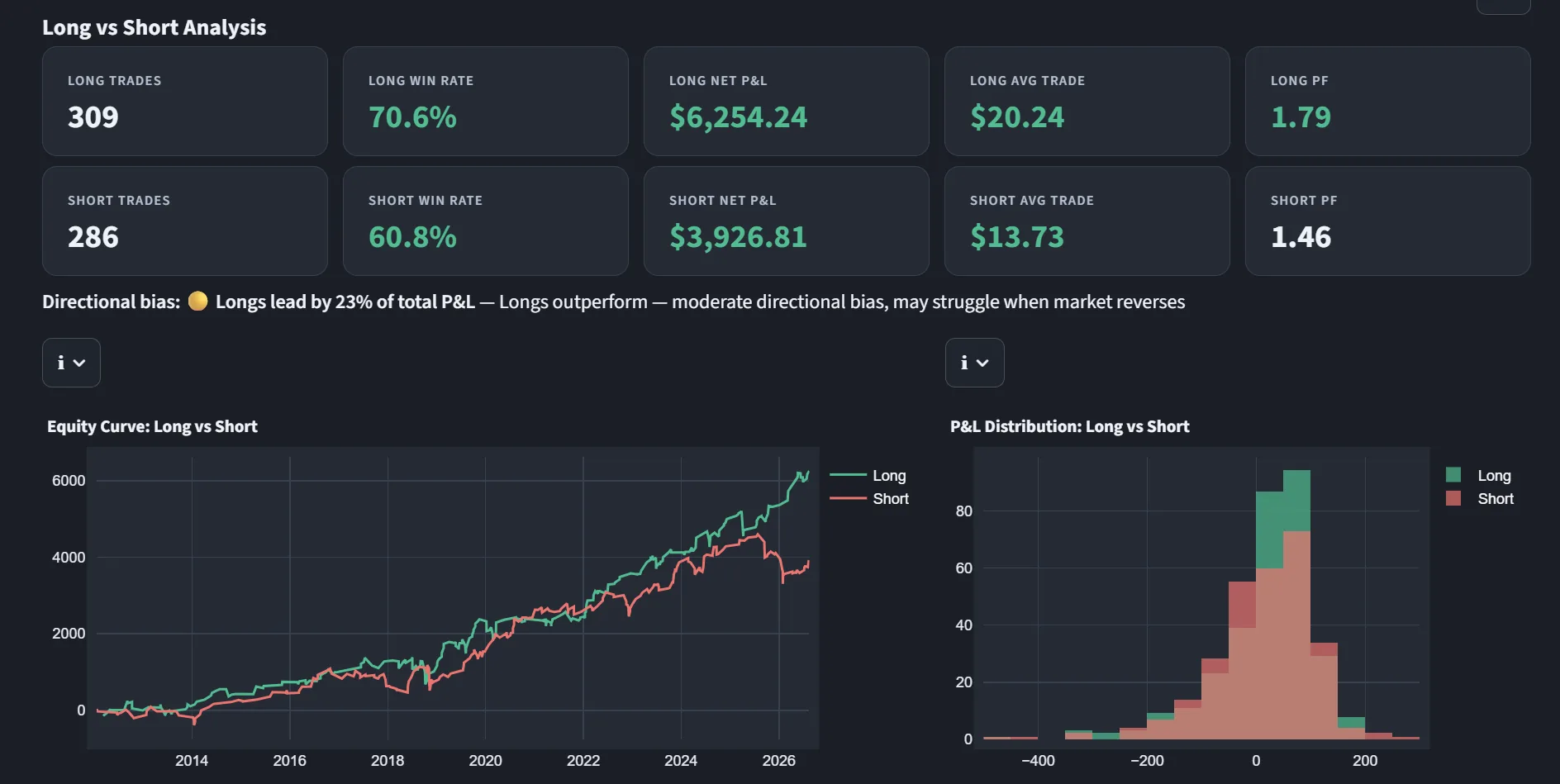This screenshot has height=784, width=1560.
Task: Click the Long Avg Trade $20.24 value
Action: tap(1017, 117)
